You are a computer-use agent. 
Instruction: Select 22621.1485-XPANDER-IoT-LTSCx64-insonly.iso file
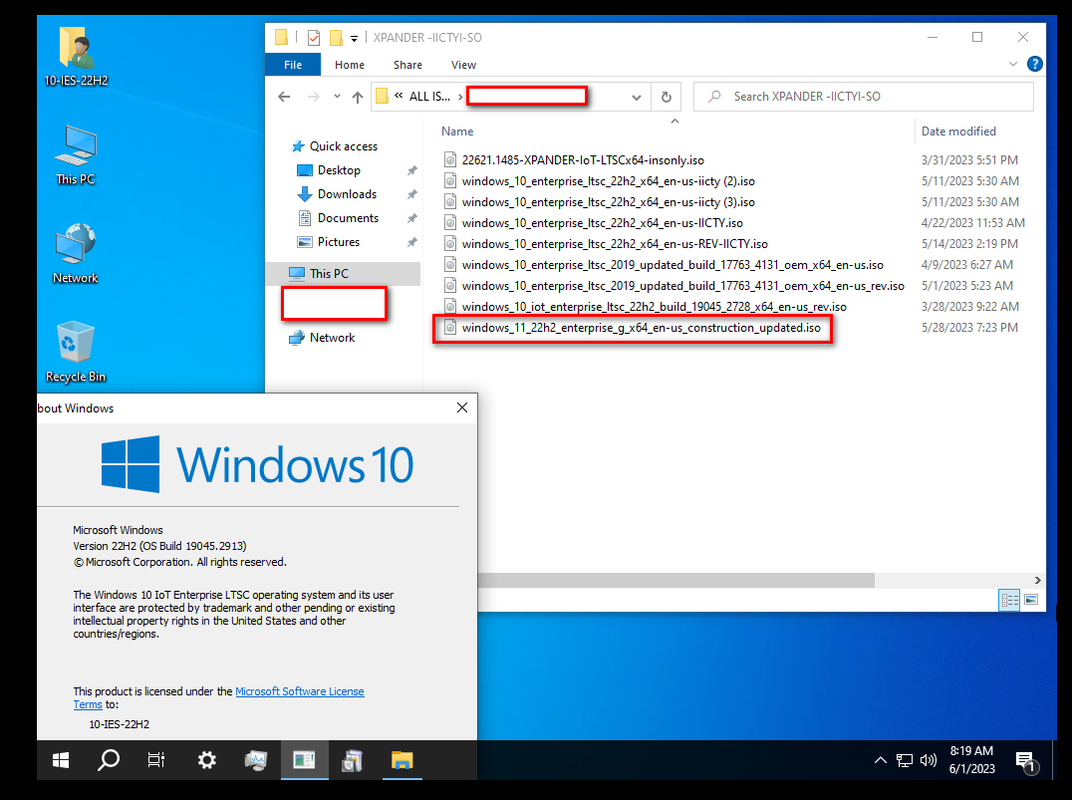coord(582,160)
